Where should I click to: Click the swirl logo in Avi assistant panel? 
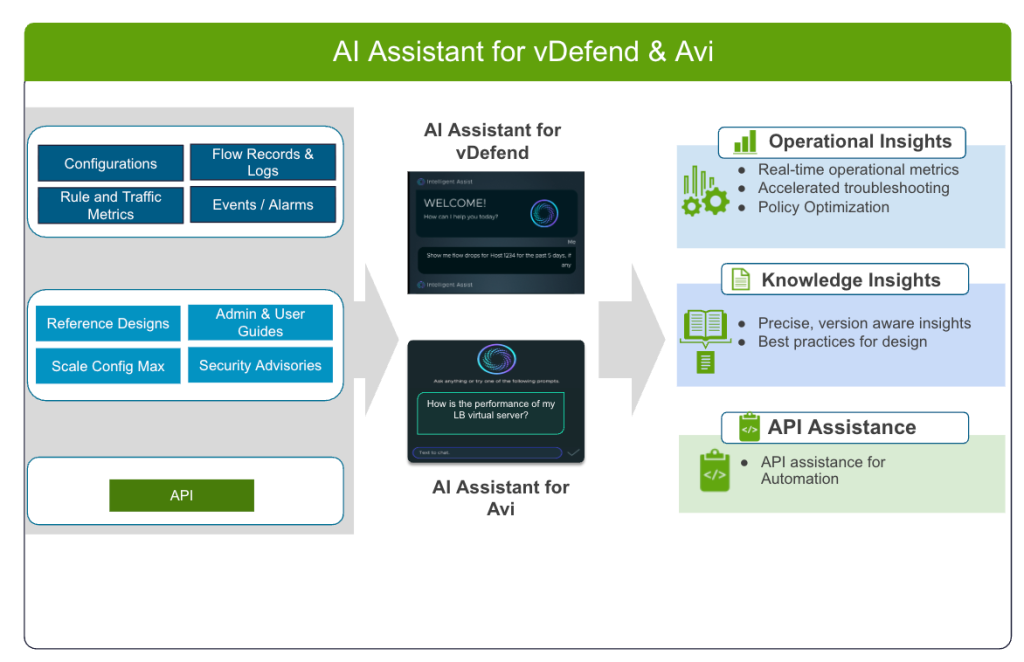click(x=496, y=358)
